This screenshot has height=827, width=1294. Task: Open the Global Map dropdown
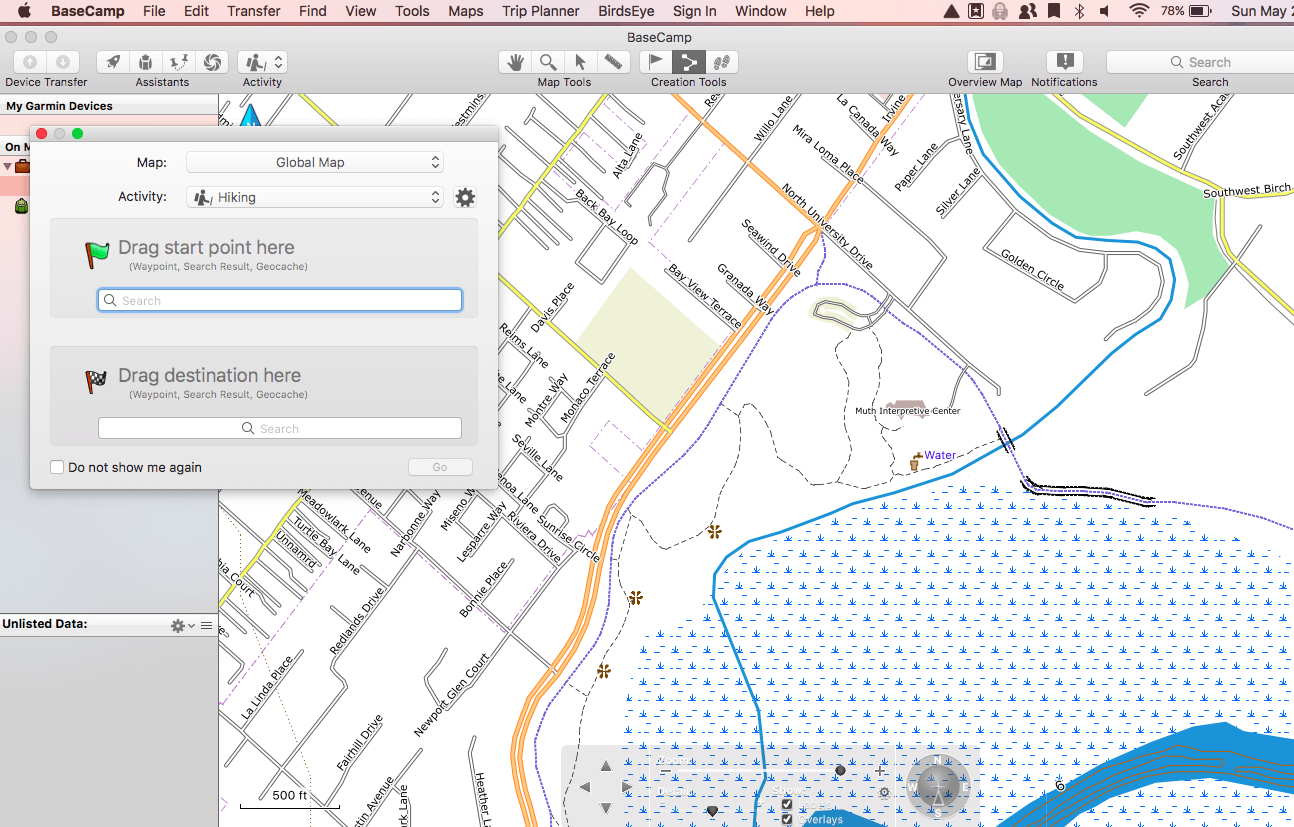click(315, 162)
